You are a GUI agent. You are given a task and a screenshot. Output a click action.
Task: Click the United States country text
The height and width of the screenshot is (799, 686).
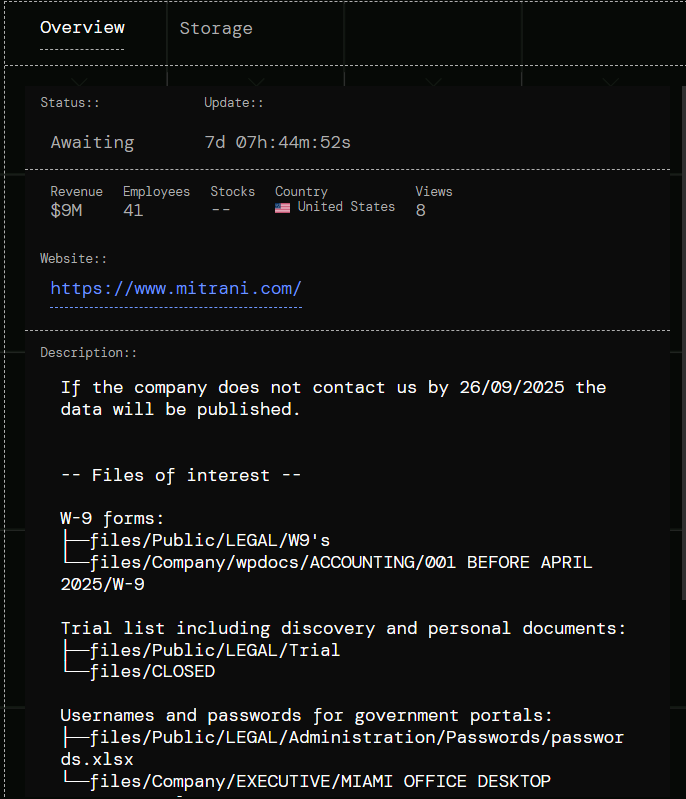coord(346,207)
